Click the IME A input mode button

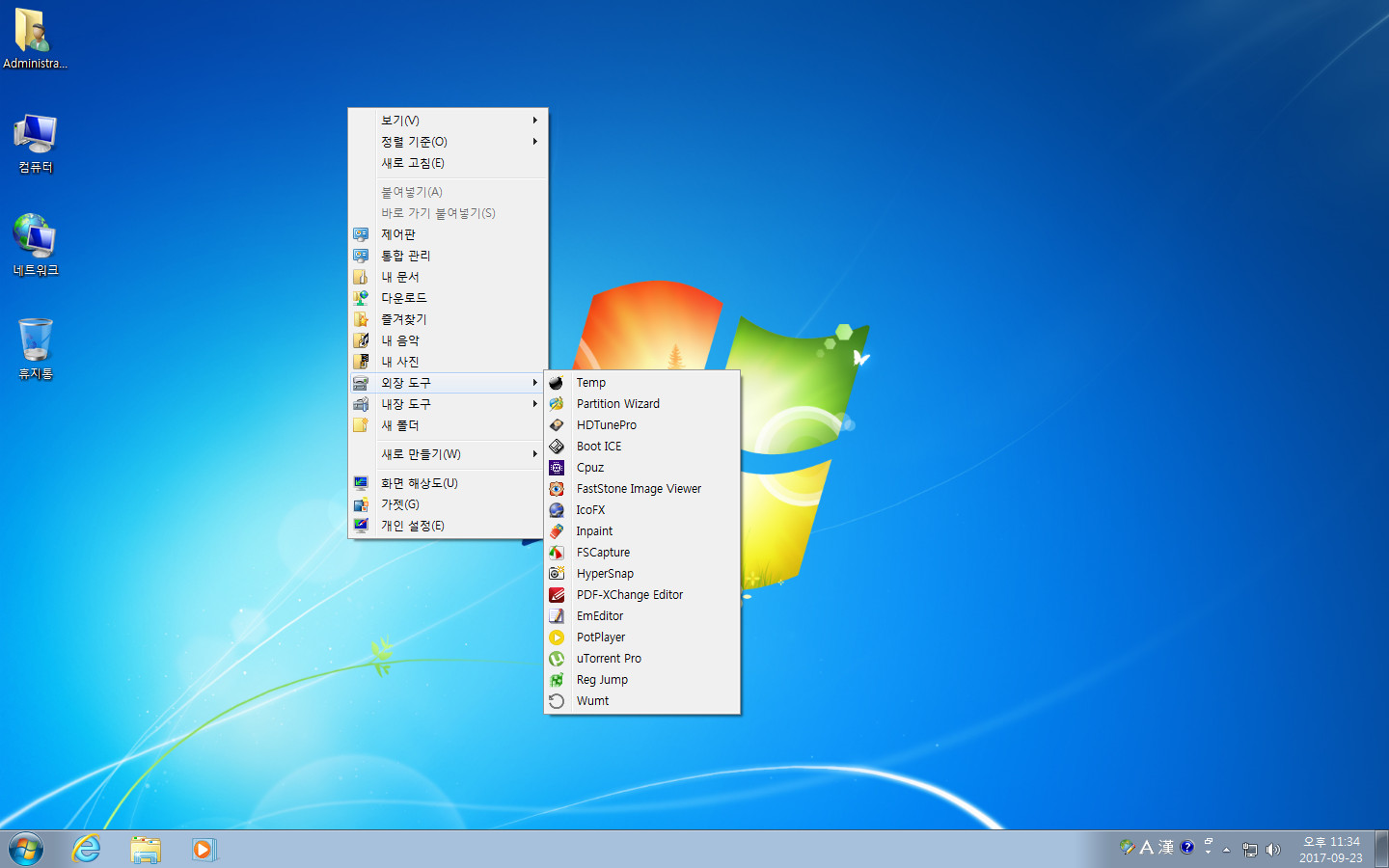pos(1147,848)
